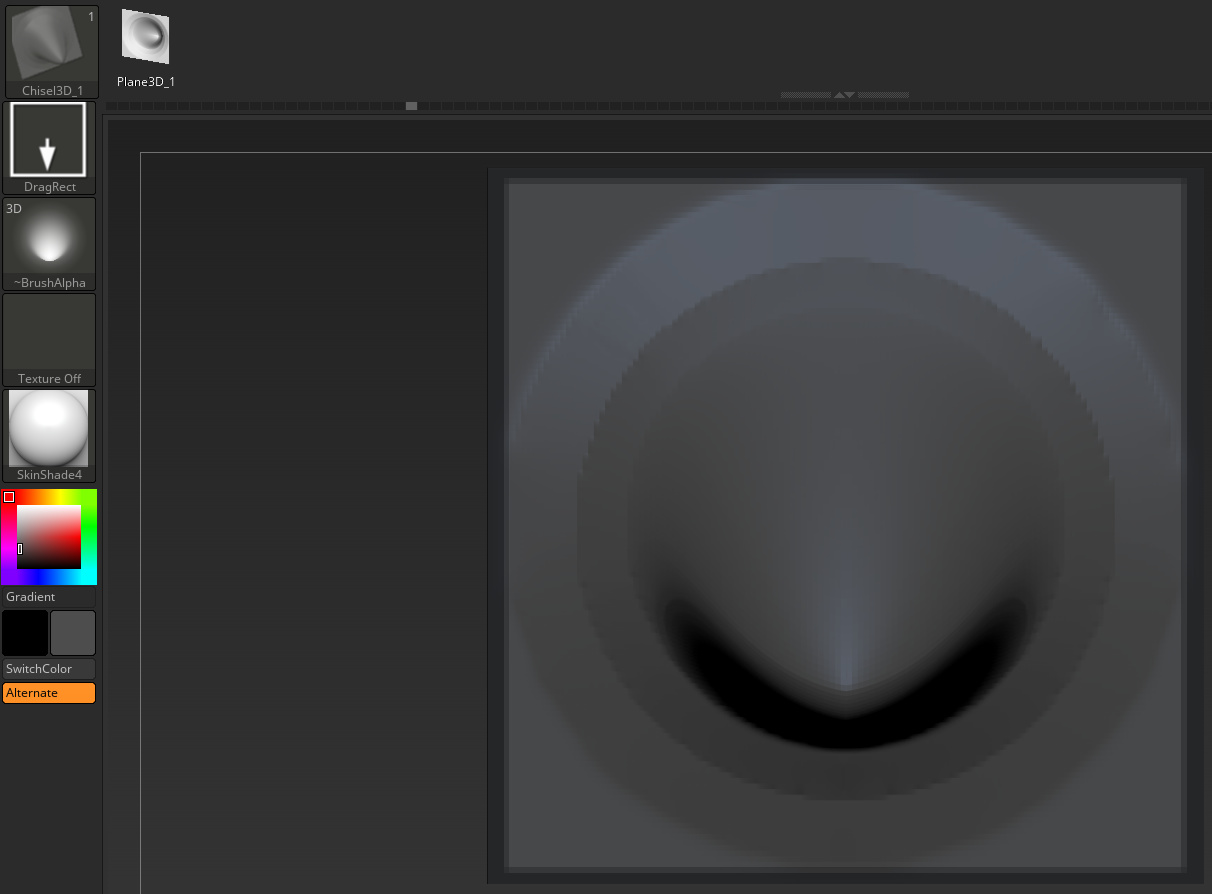Toggle the orange Alternate button
Viewport: 1212px width, 894px height.
[x=49, y=693]
